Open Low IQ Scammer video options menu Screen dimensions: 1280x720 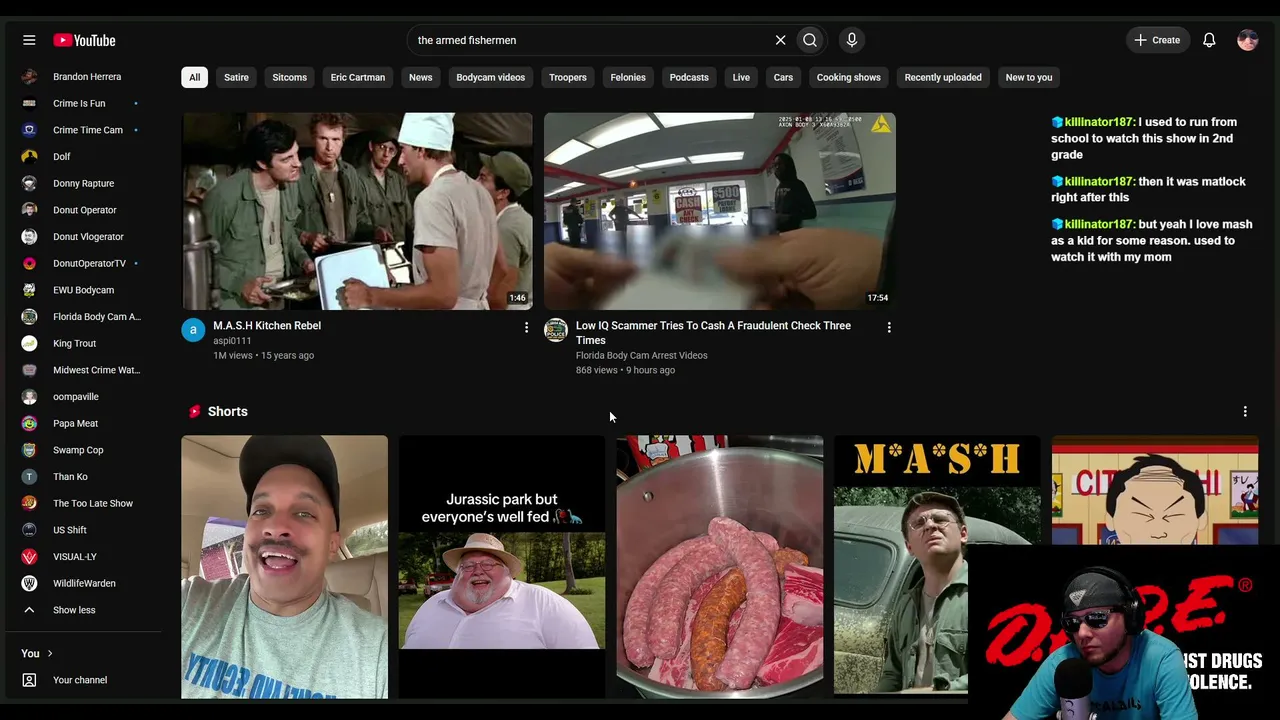tap(889, 327)
